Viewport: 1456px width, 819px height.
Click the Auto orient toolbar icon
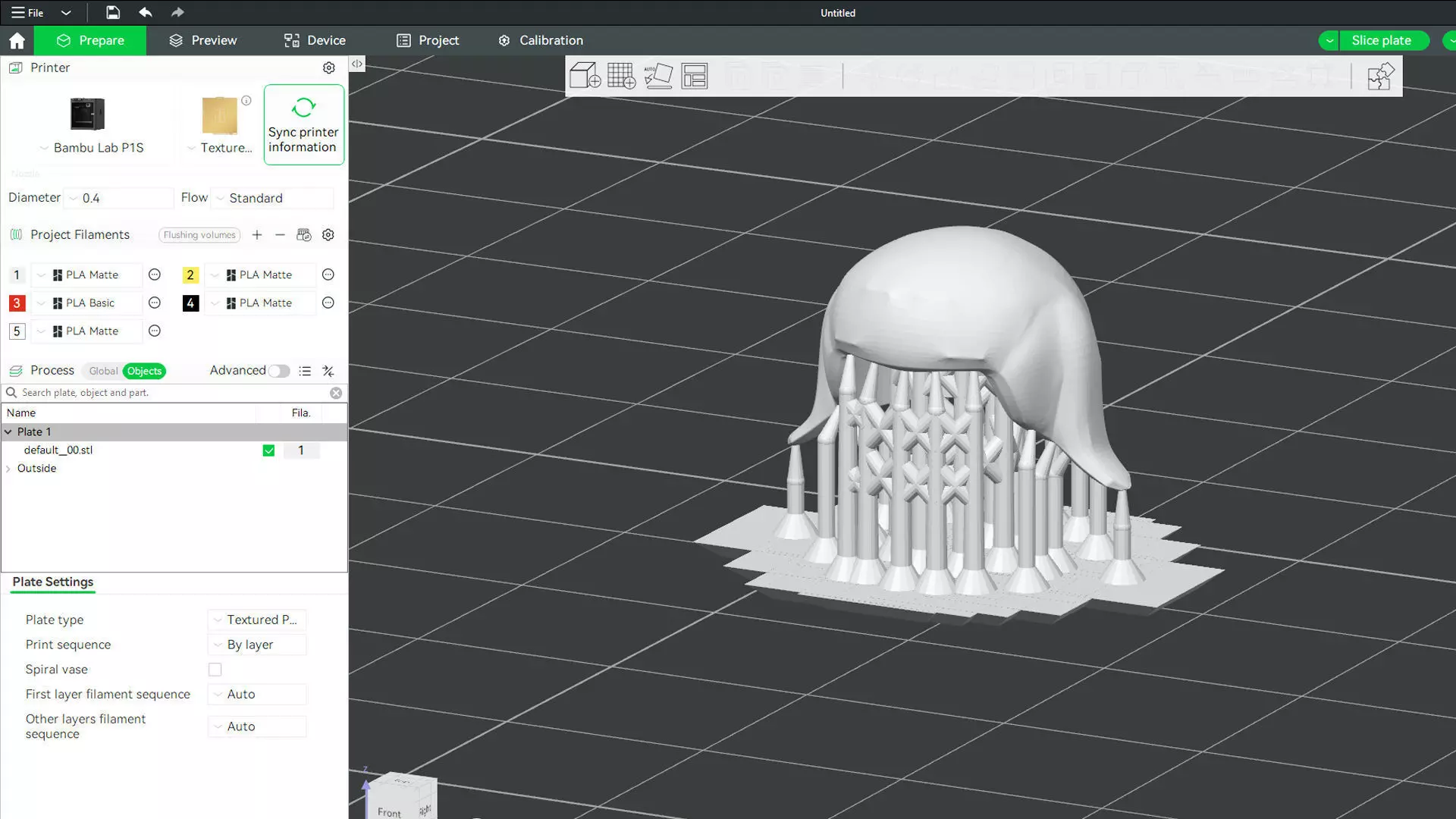(657, 76)
